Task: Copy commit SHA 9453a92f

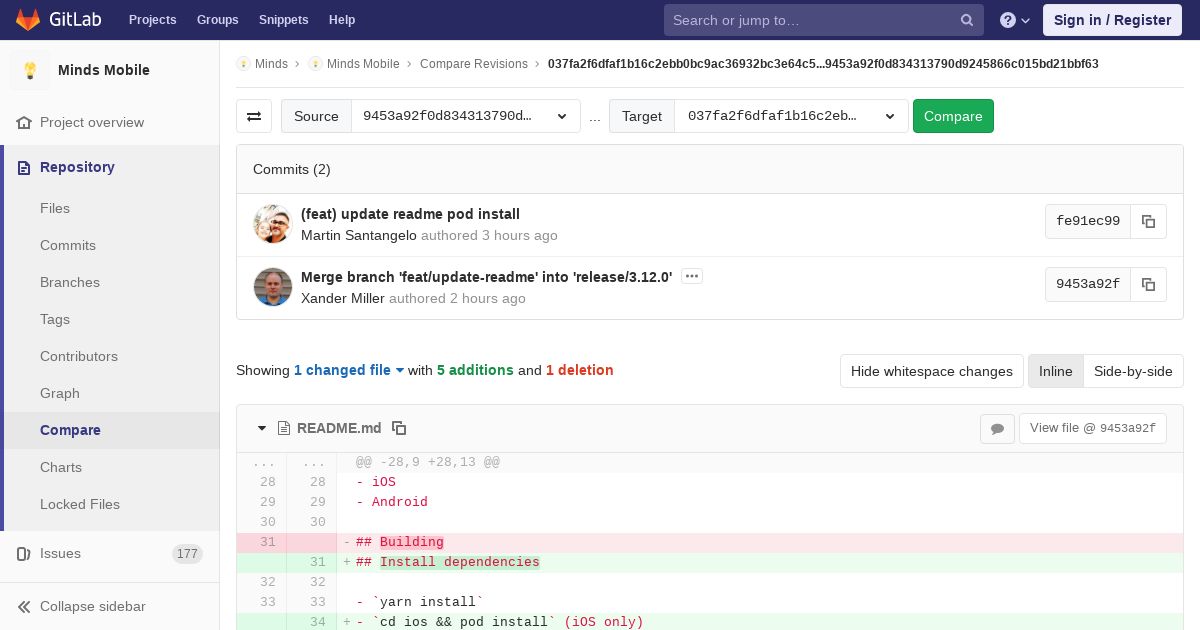Action: (1148, 285)
